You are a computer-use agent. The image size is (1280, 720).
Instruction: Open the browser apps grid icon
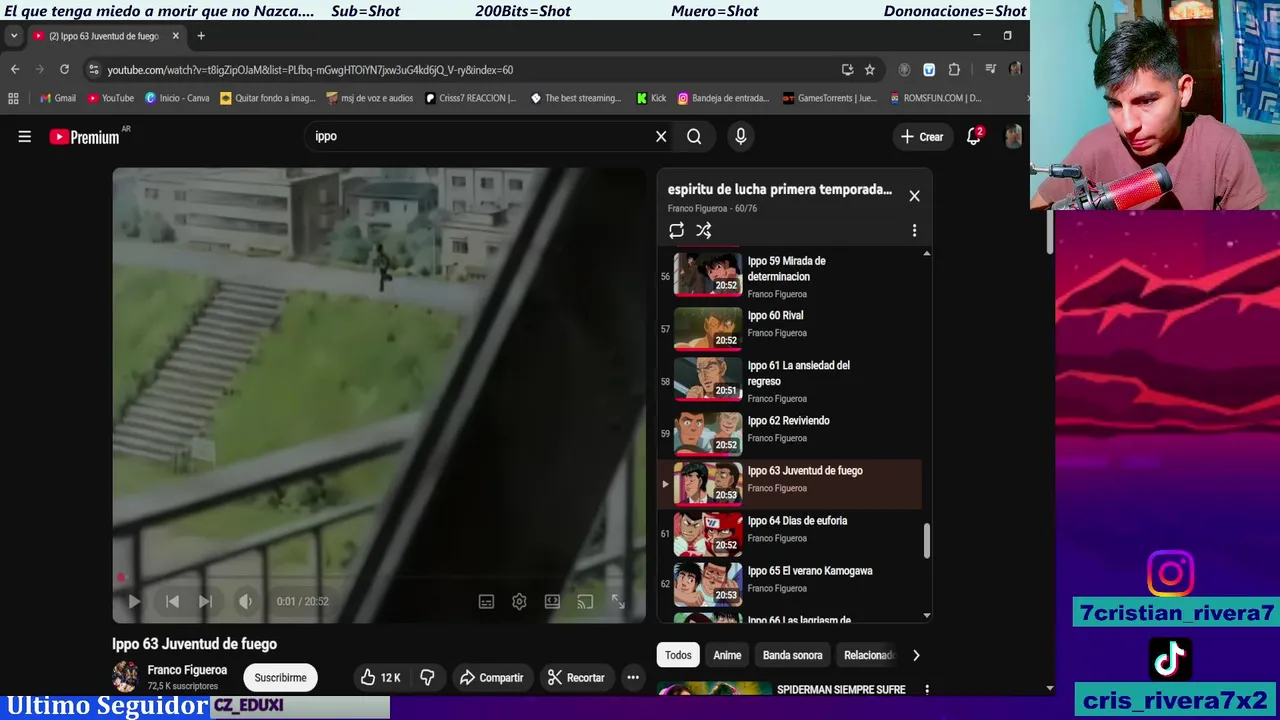[13, 98]
